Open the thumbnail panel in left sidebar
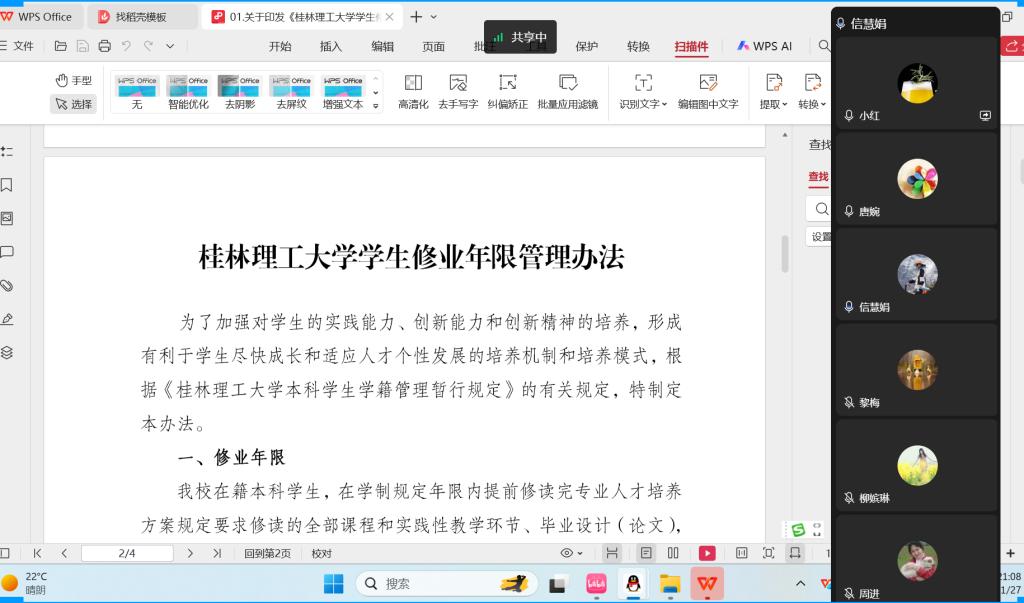Image resolution: width=1024 pixels, height=603 pixels. click(x=7, y=218)
